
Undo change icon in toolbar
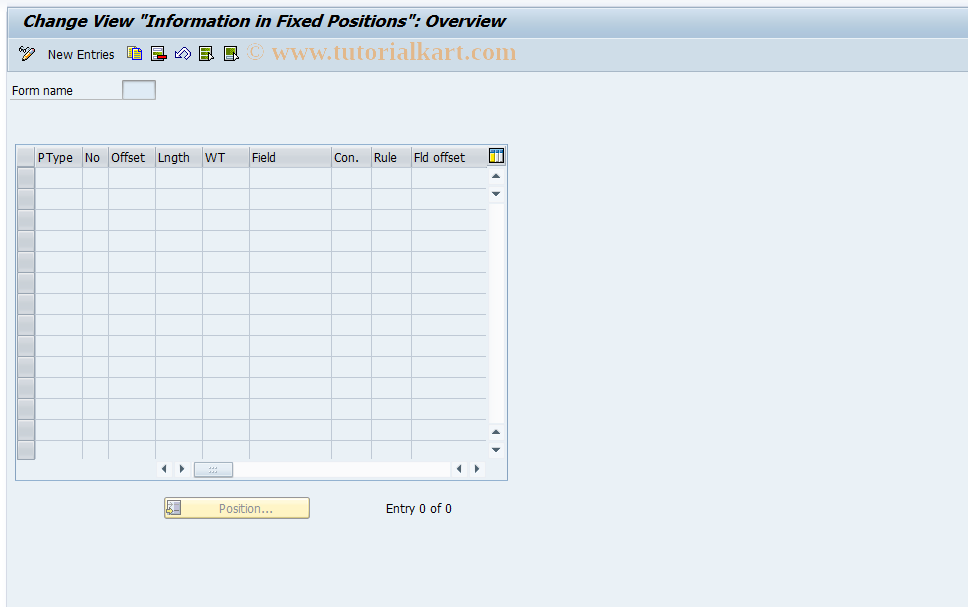(x=183, y=54)
